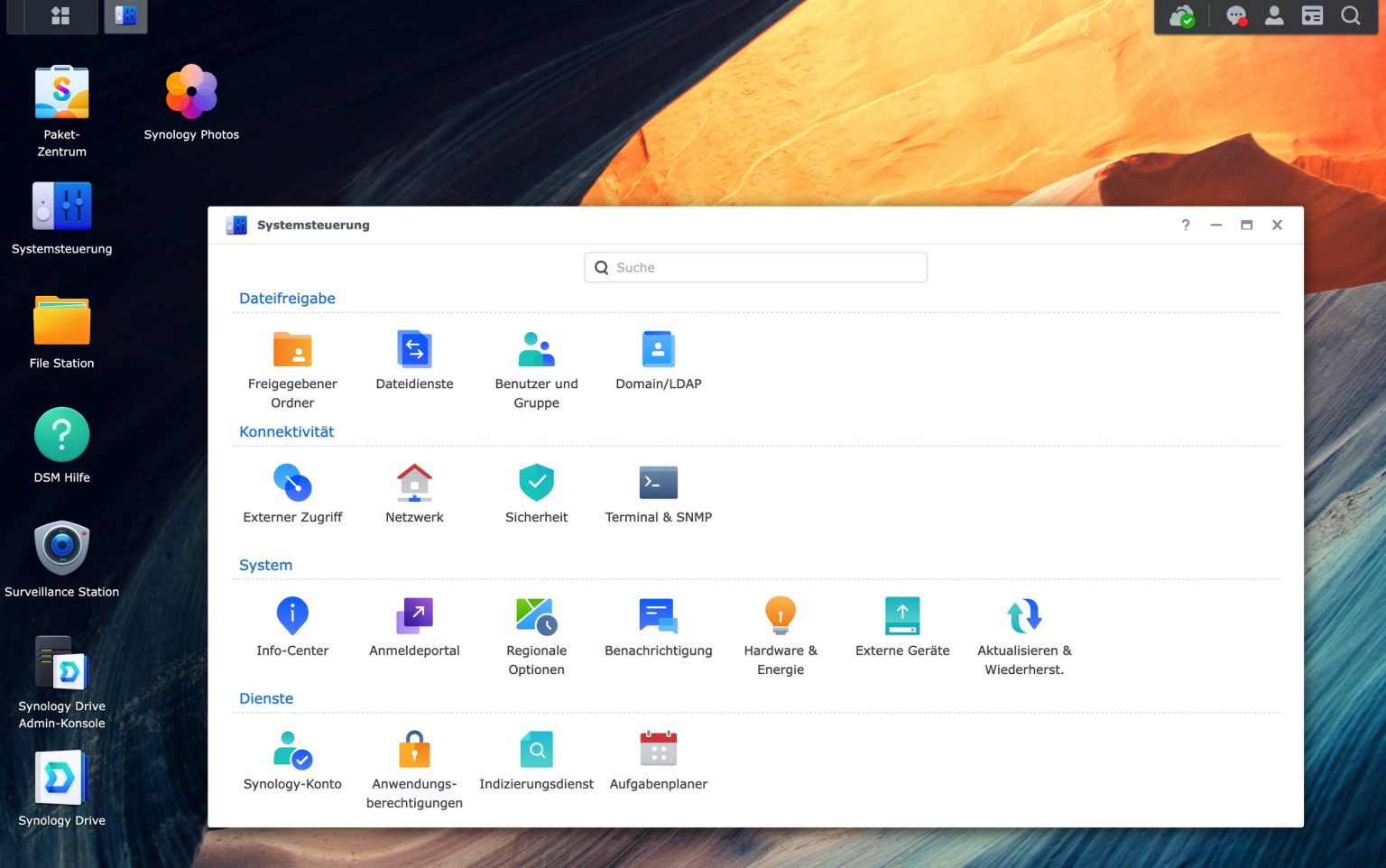
Task: Open notifications chat bubble icon
Action: [x=1236, y=16]
